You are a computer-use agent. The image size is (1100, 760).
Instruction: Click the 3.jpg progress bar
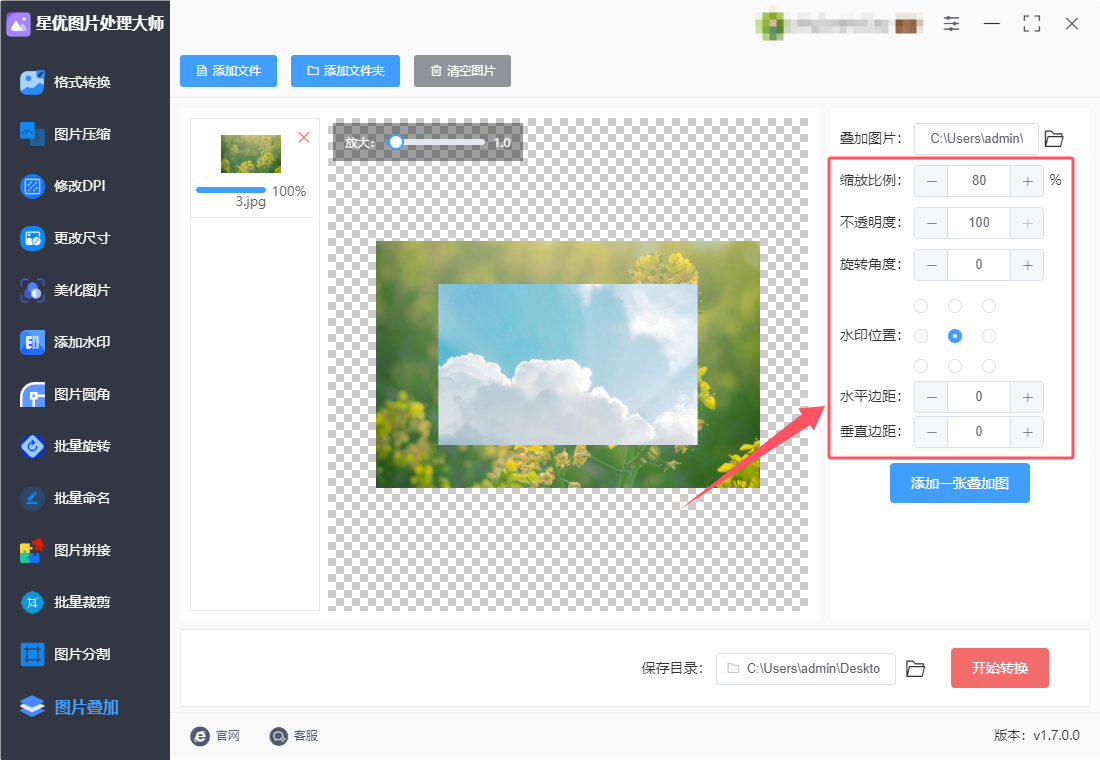click(x=231, y=190)
